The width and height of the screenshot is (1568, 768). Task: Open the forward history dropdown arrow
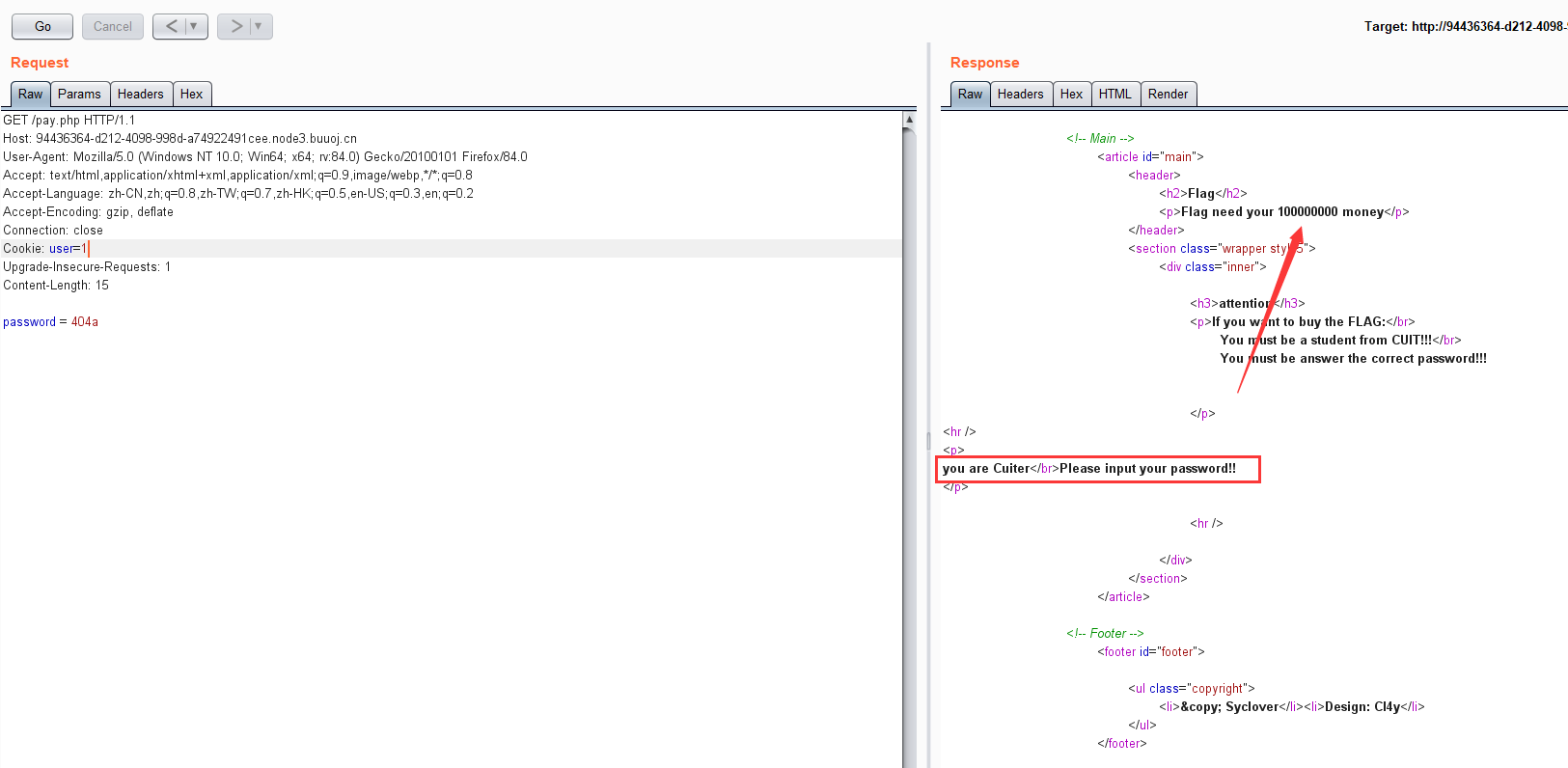coord(260,26)
